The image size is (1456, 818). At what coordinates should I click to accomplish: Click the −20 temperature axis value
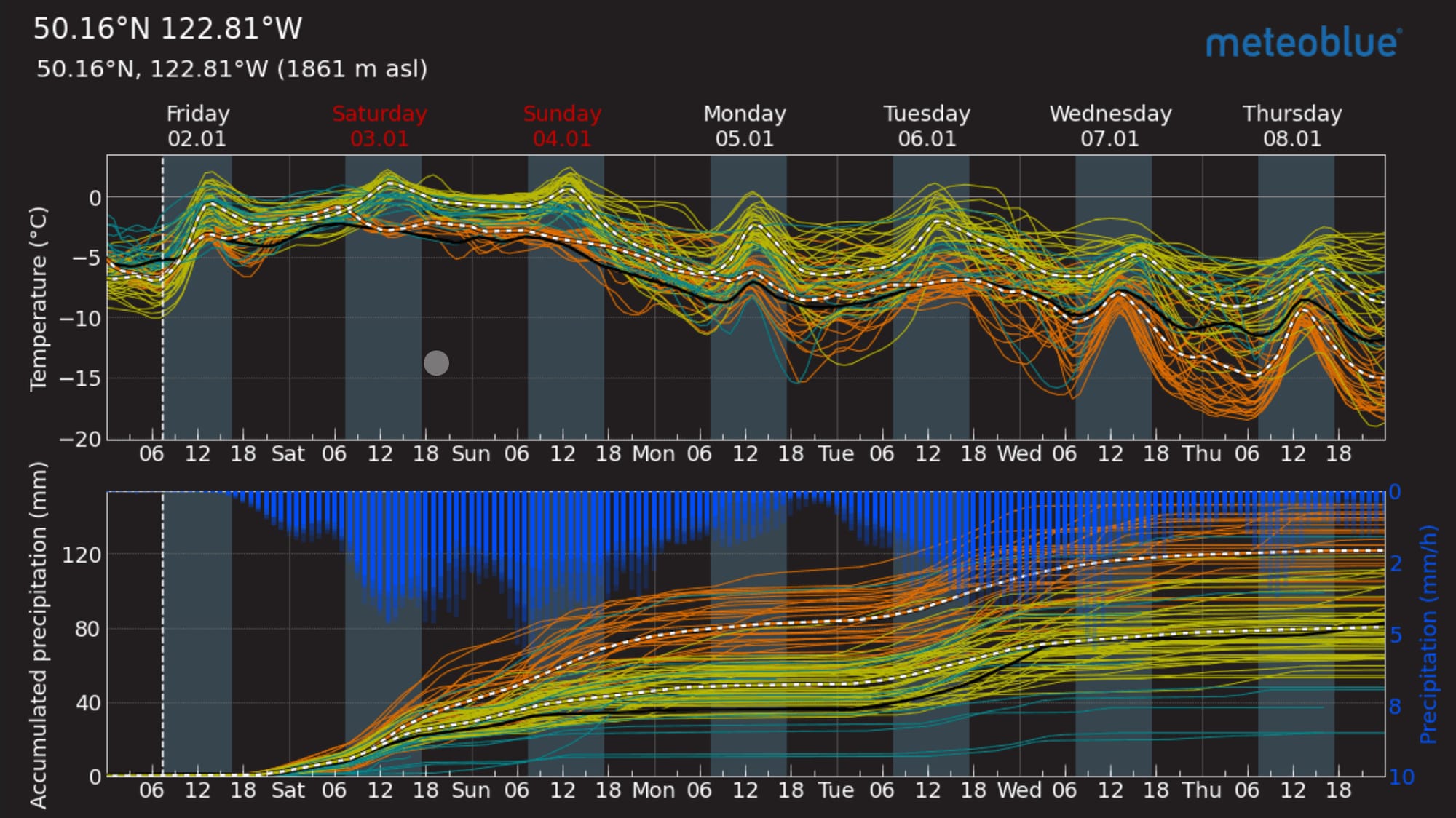tap(80, 439)
